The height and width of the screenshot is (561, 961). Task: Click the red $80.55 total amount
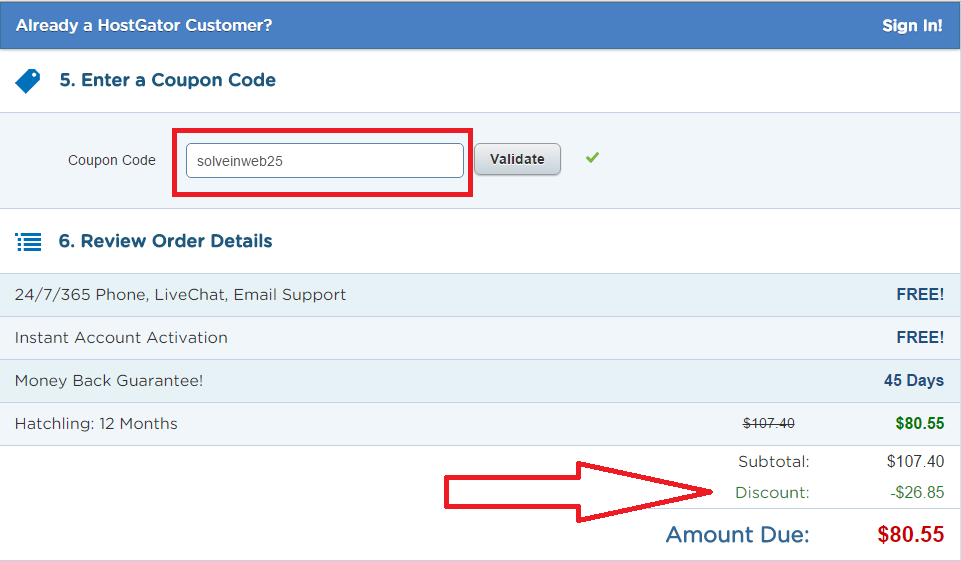coord(911,535)
